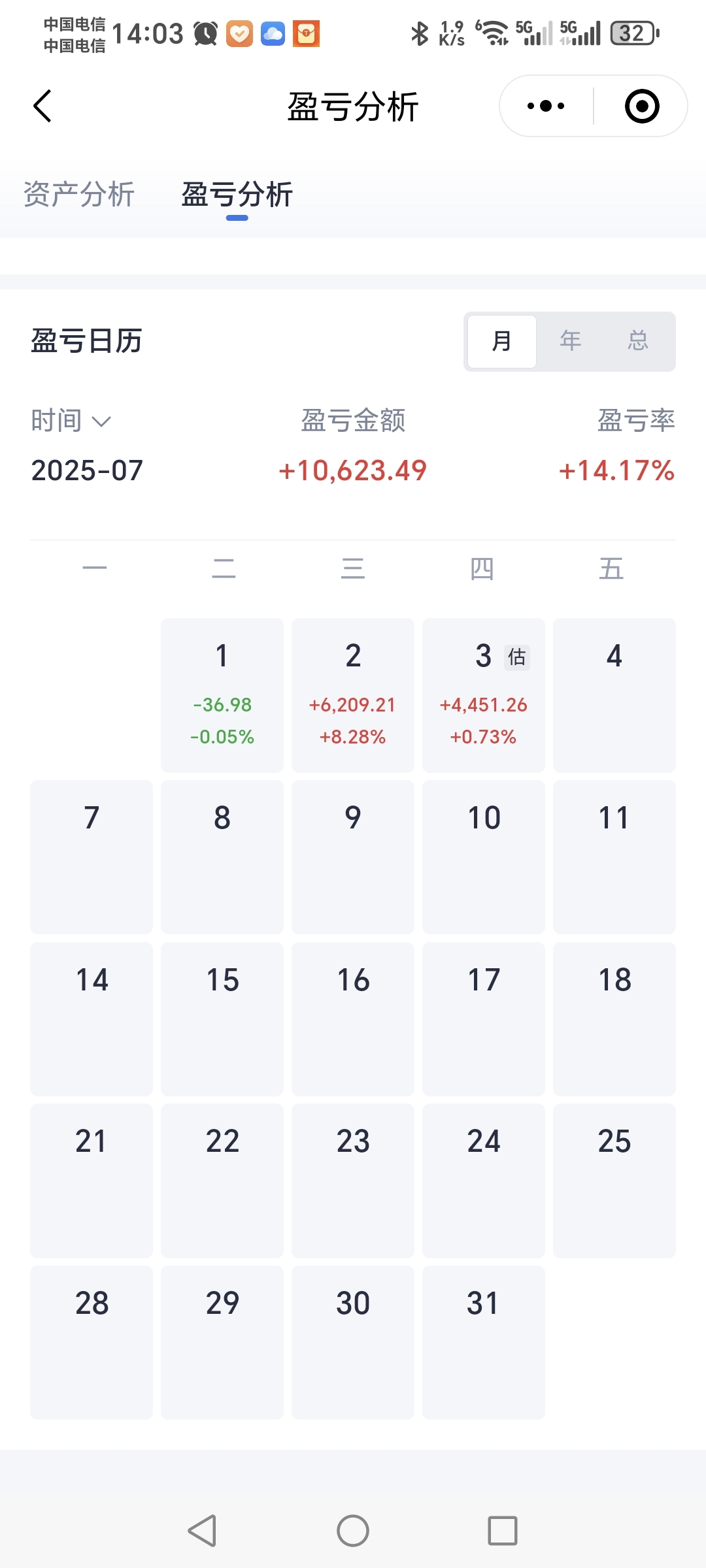
Task: Go back using the left arrow icon
Action: tap(42, 106)
